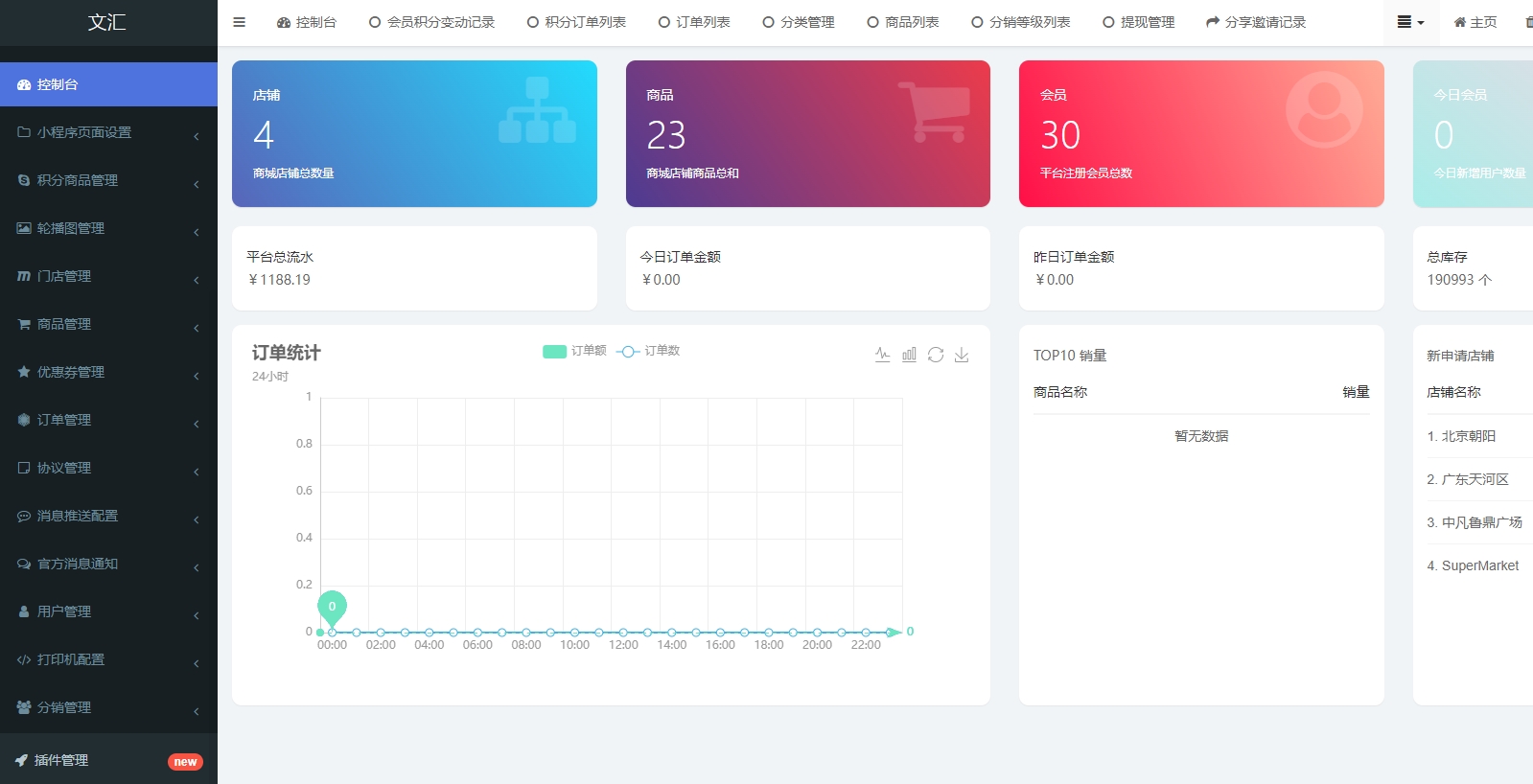Click the 00:00 data point marker bubble
Viewport: 1533px width, 784px height.
coord(332,607)
